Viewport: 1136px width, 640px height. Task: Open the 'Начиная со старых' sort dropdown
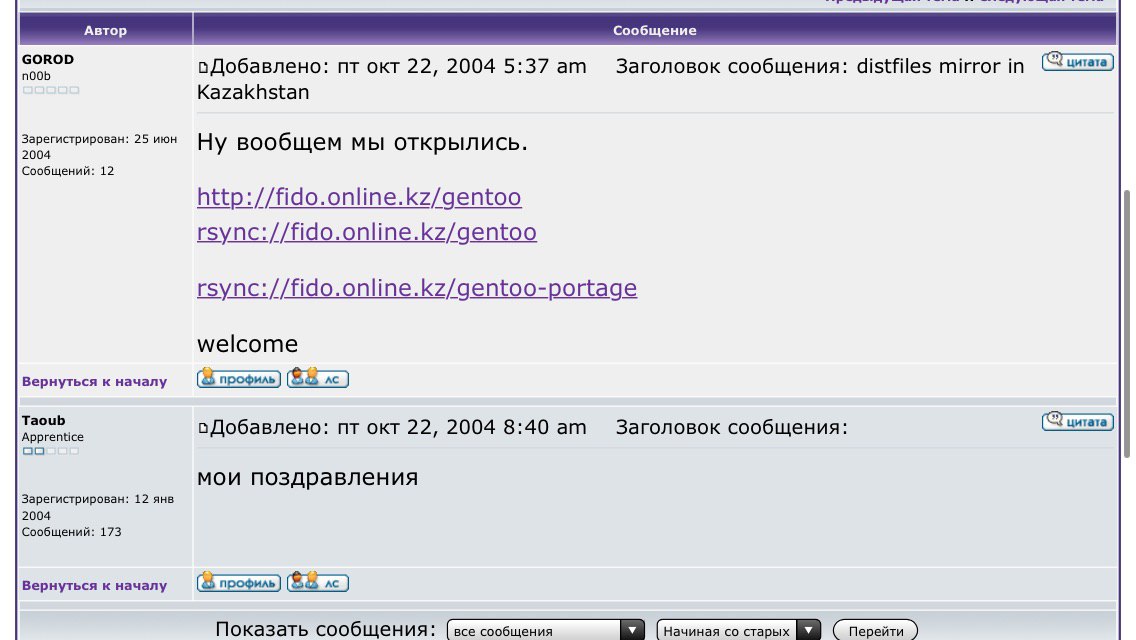pyautogui.click(x=738, y=631)
